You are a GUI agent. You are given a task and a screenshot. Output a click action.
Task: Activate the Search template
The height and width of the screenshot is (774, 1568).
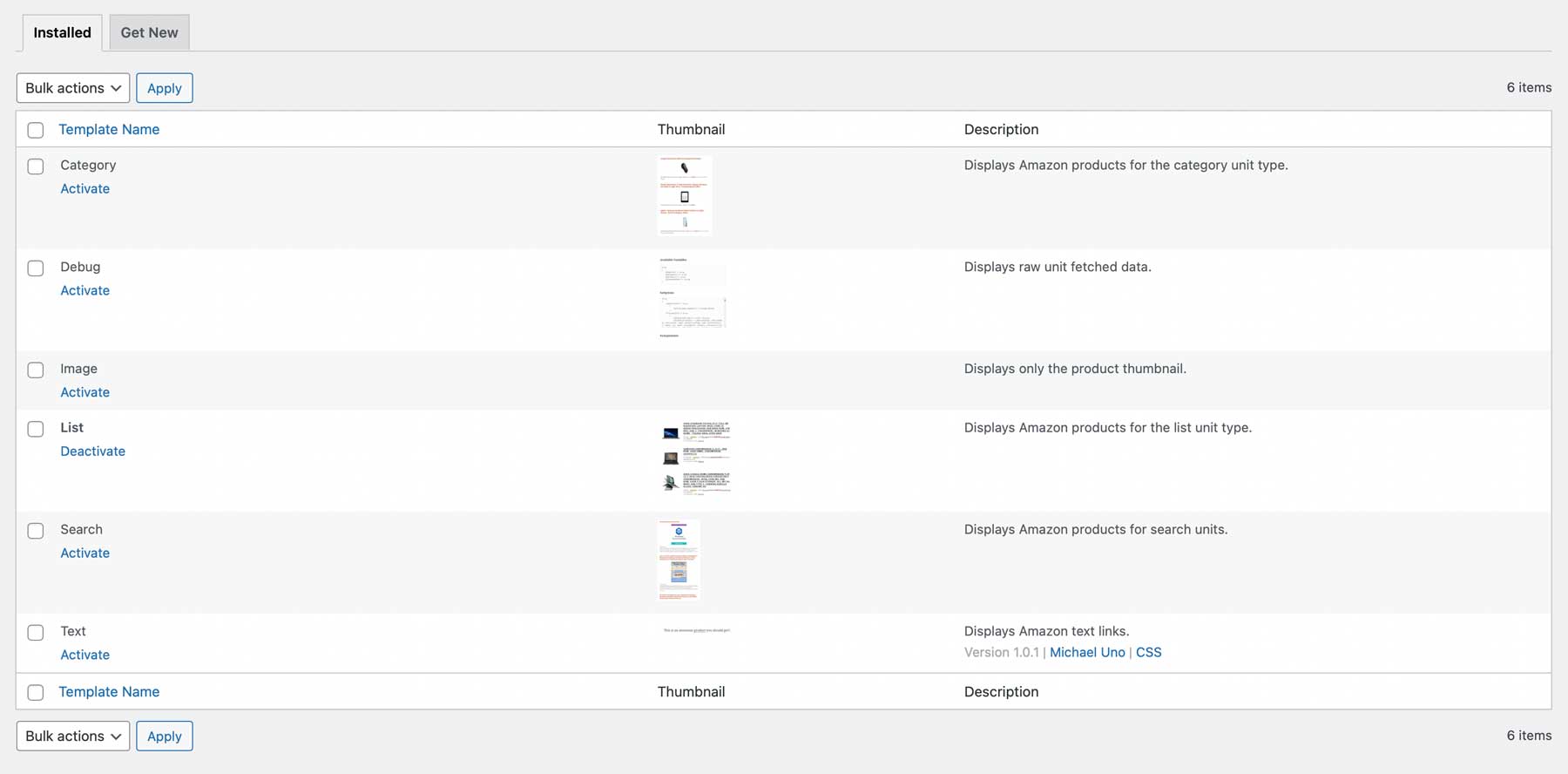click(x=84, y=553)
